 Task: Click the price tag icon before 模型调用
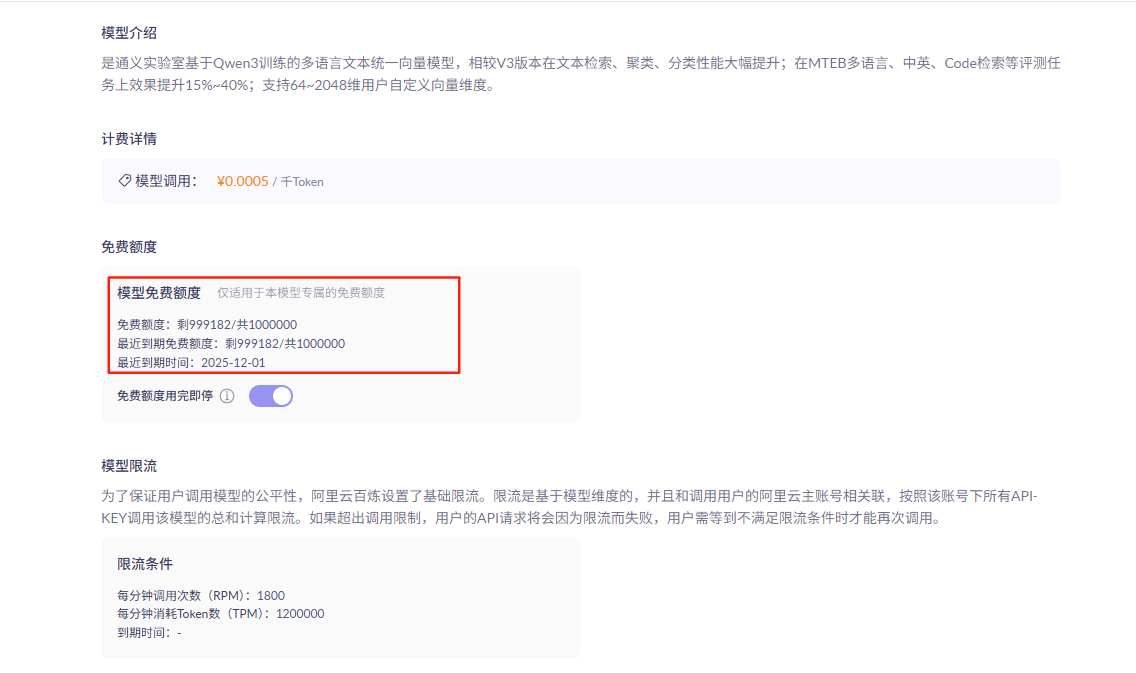(x=125, y=180)
